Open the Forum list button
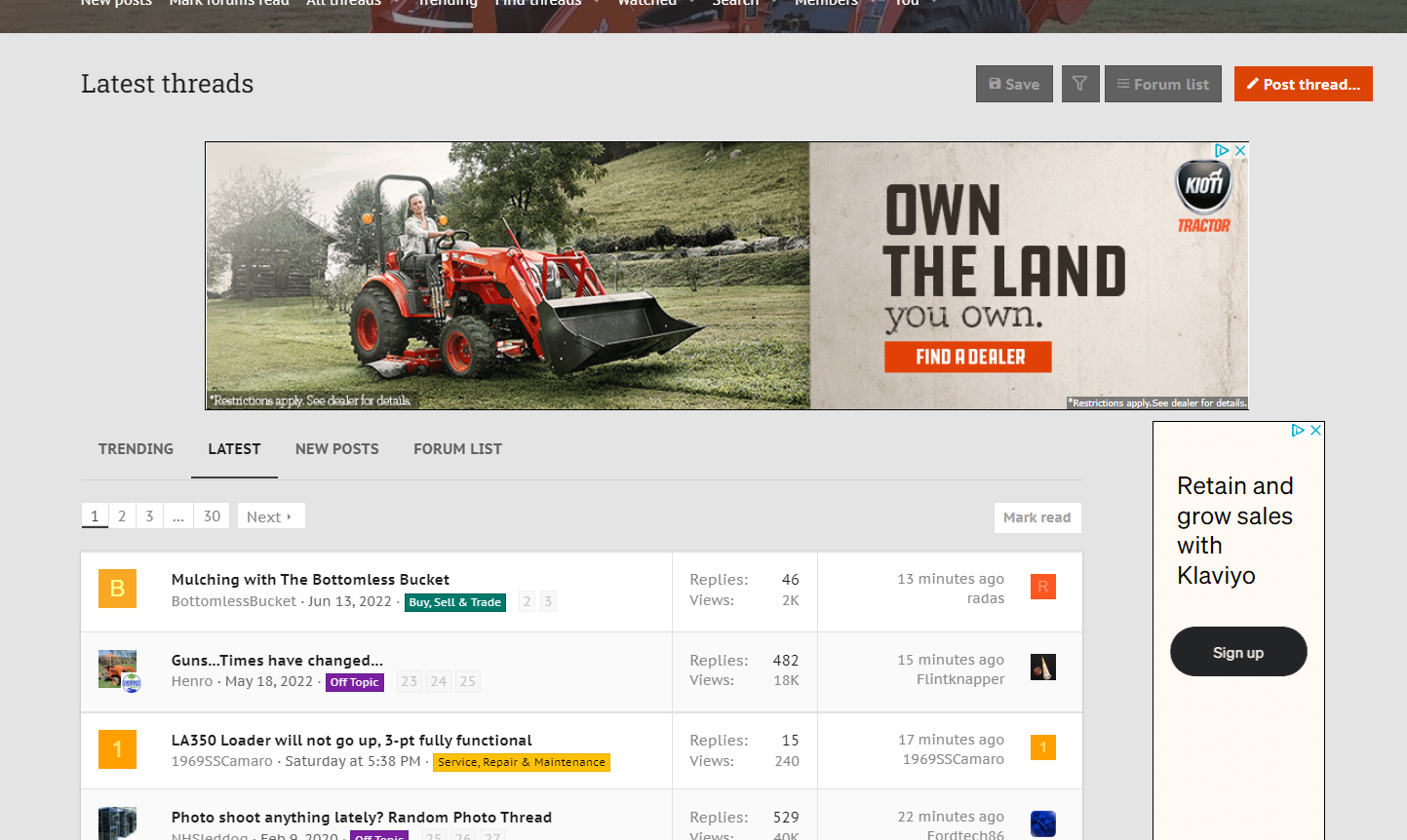Screen dimensions: 1407x840 1162,84
